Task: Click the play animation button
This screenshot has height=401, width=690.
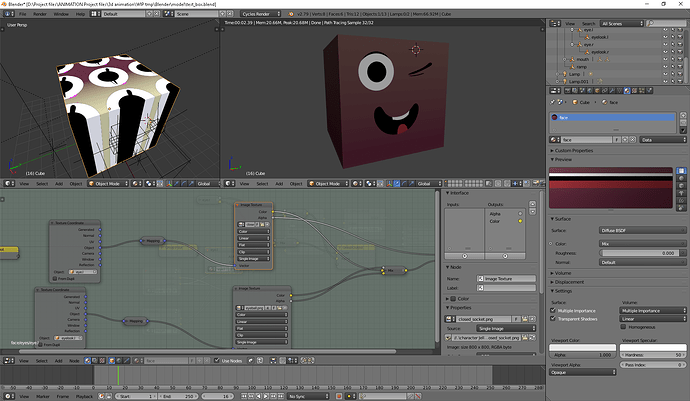Action: coord(266,396)
